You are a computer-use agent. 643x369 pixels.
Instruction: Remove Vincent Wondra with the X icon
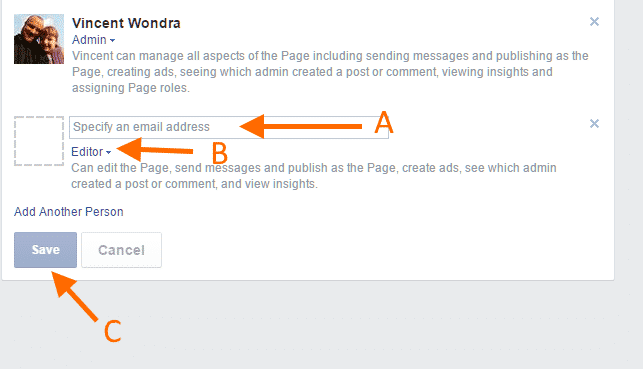[x=594, y=21]
